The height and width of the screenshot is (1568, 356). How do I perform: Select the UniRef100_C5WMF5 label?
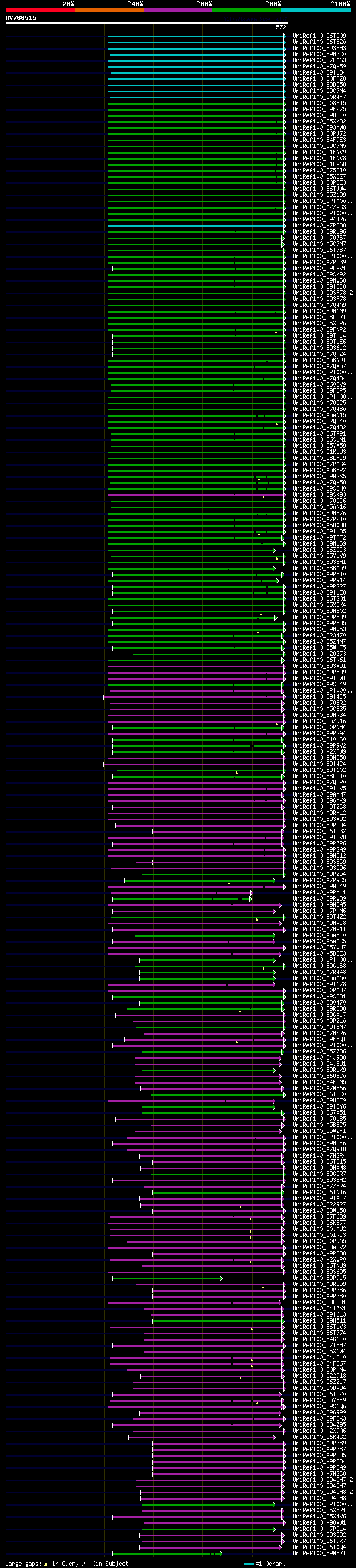tap(319, 647)
